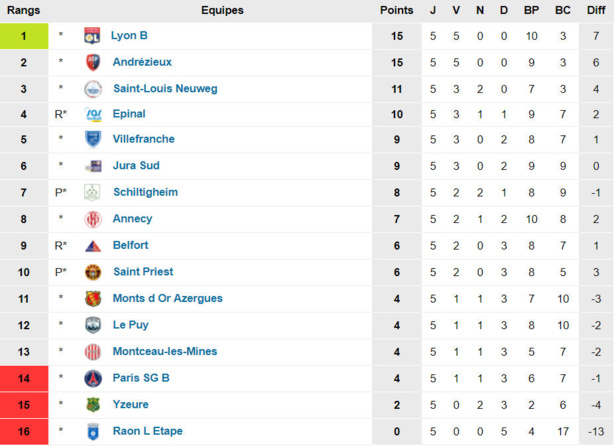This screenshot has height=446, width=614.
Task: Click the Paris SG B crest
Action: [x=93, y=378]
